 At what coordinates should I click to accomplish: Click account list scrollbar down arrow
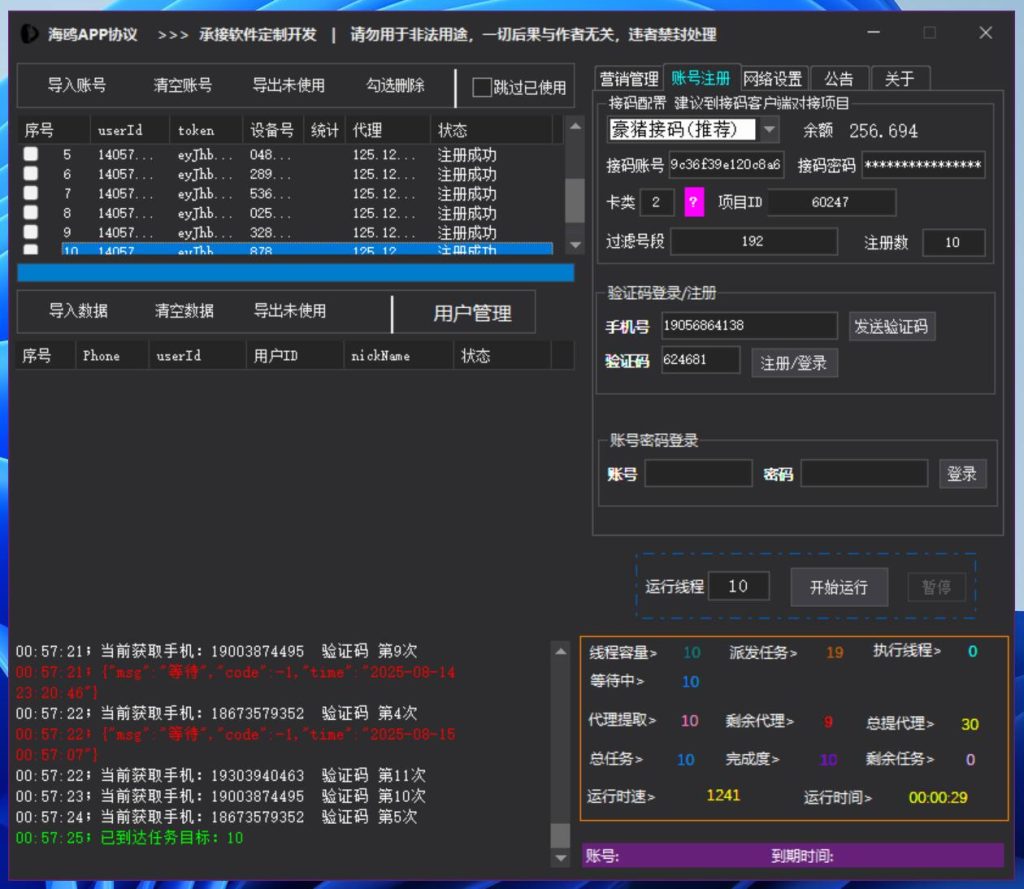point(575,245)
